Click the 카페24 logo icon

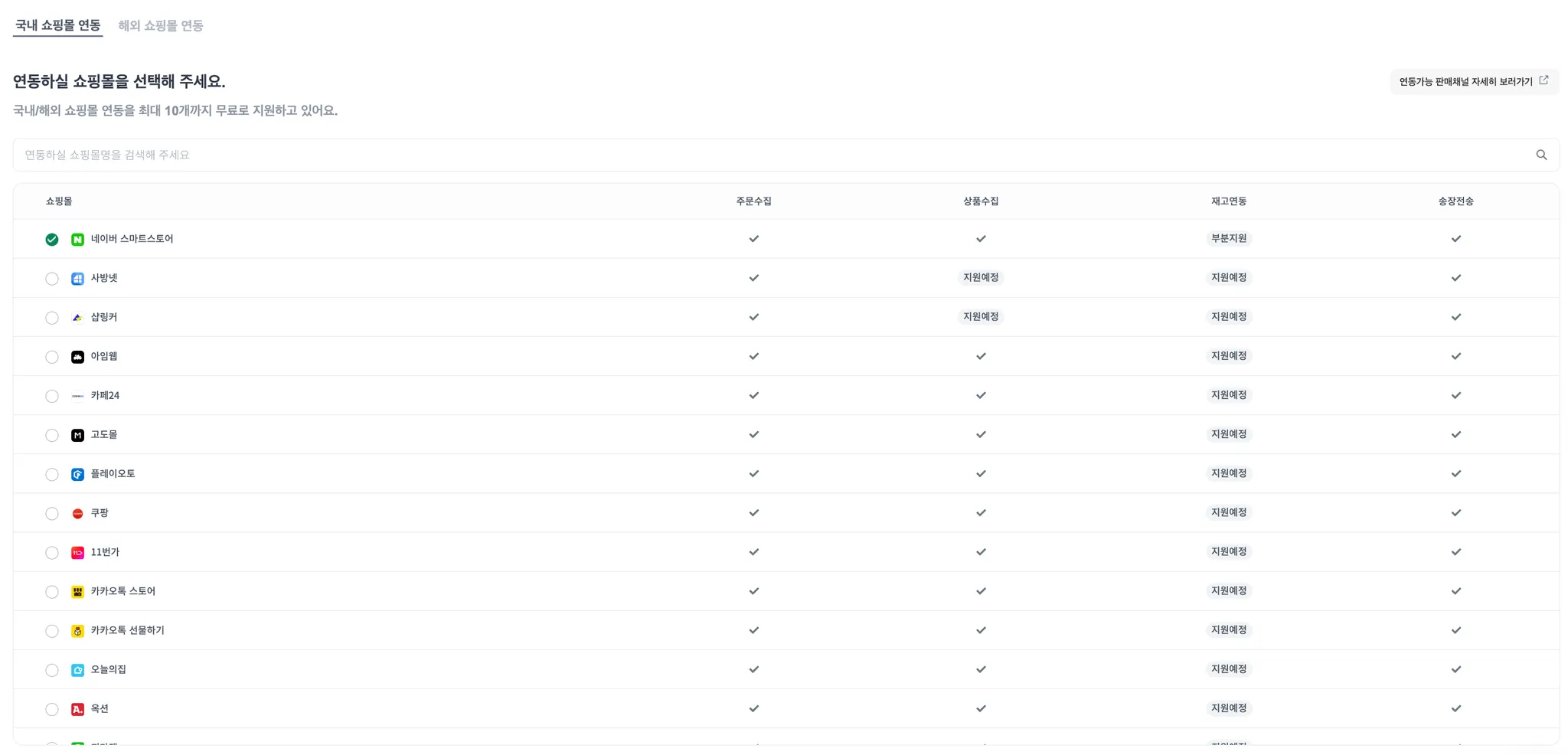[x=77, y=396]
